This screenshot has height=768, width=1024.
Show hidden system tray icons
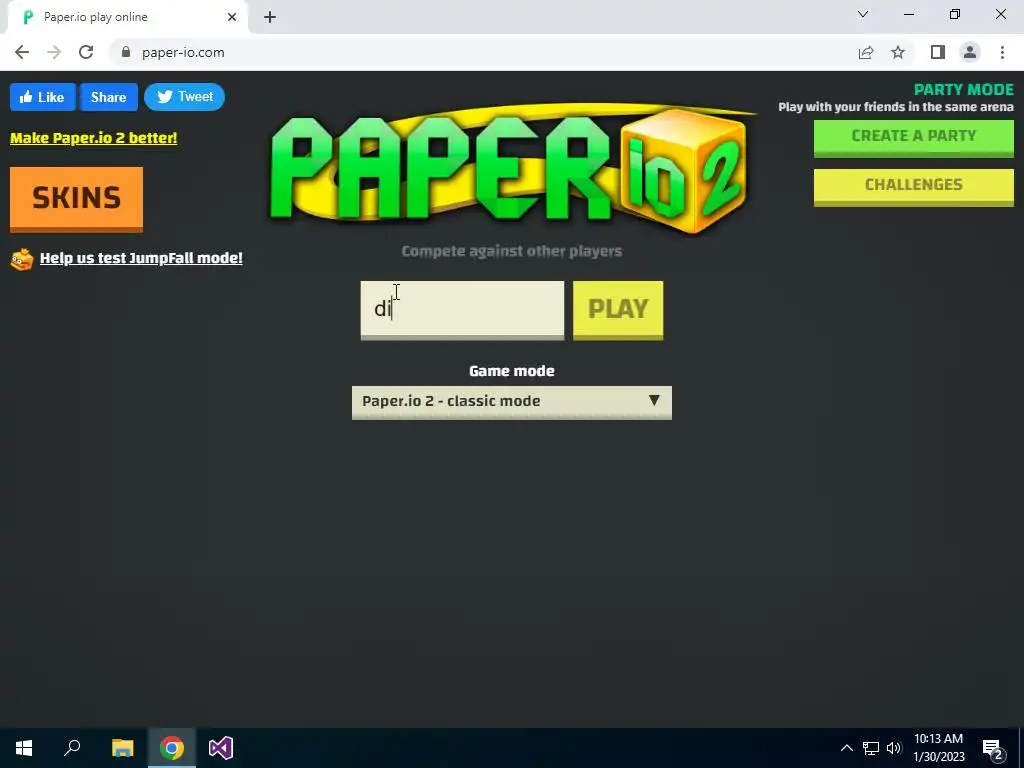[x=846, y=748]
